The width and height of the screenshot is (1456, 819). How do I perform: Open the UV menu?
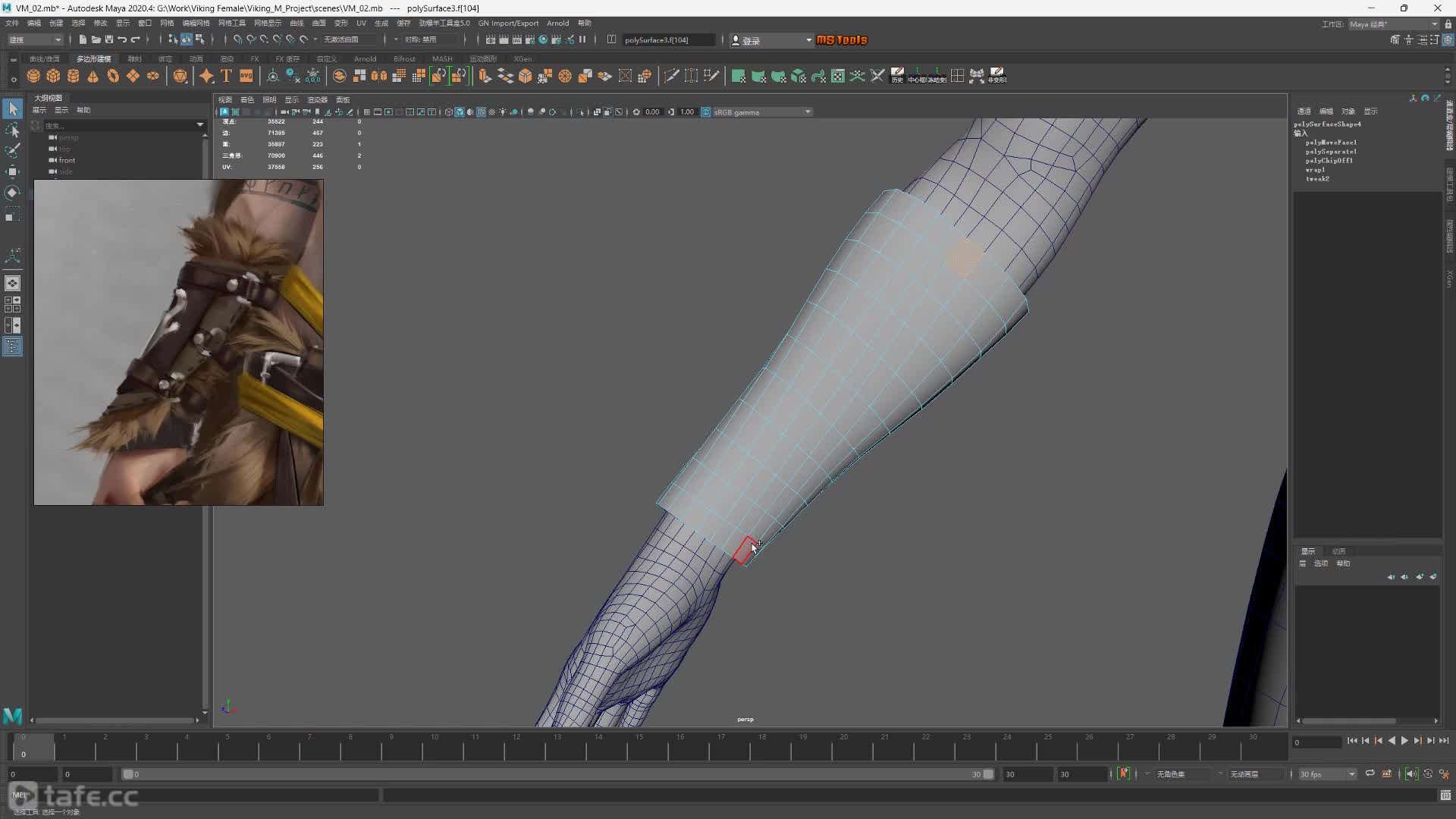[x=361, y=23]
